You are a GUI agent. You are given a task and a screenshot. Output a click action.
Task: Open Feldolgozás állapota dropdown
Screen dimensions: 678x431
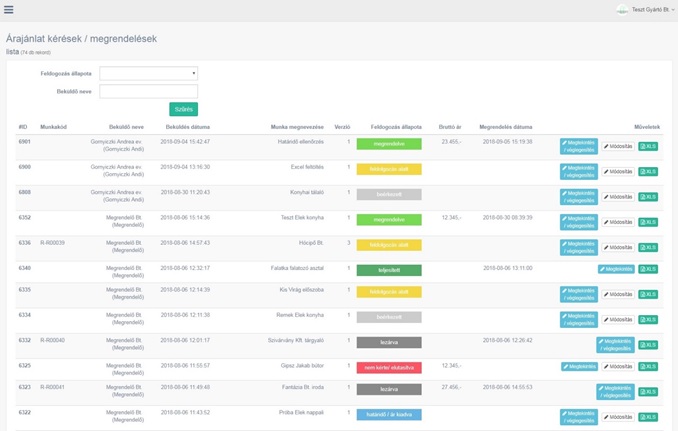tap(148, 73)
